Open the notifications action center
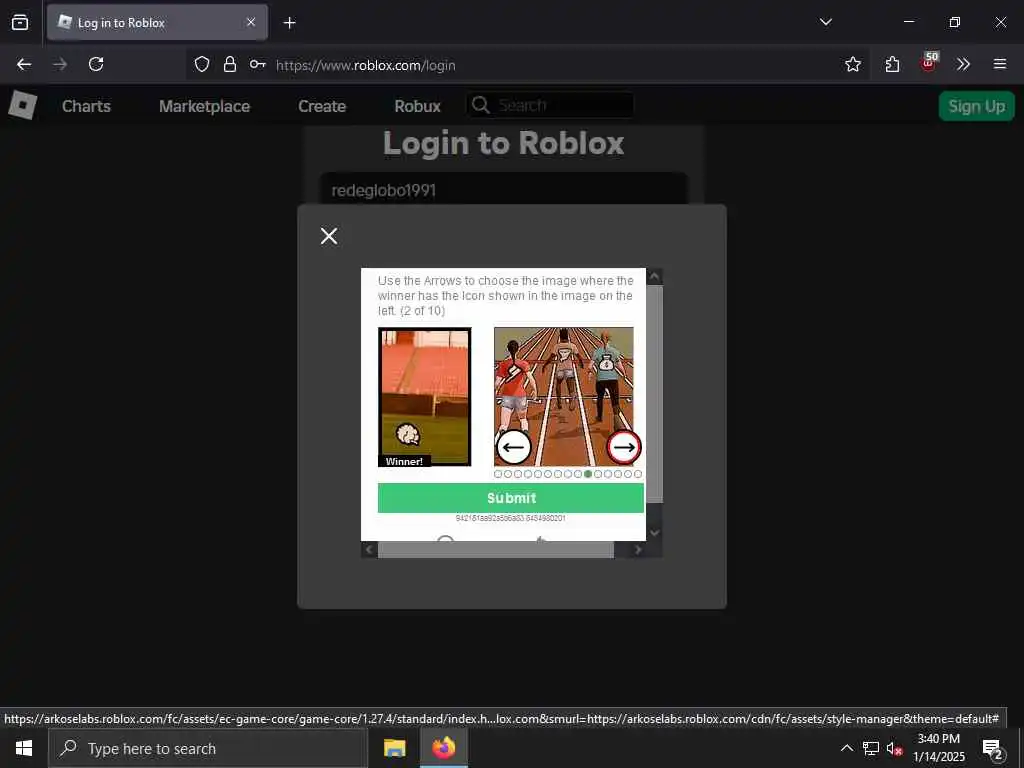Viewport: 1024px width, 768px height. (x=992, y=749)
